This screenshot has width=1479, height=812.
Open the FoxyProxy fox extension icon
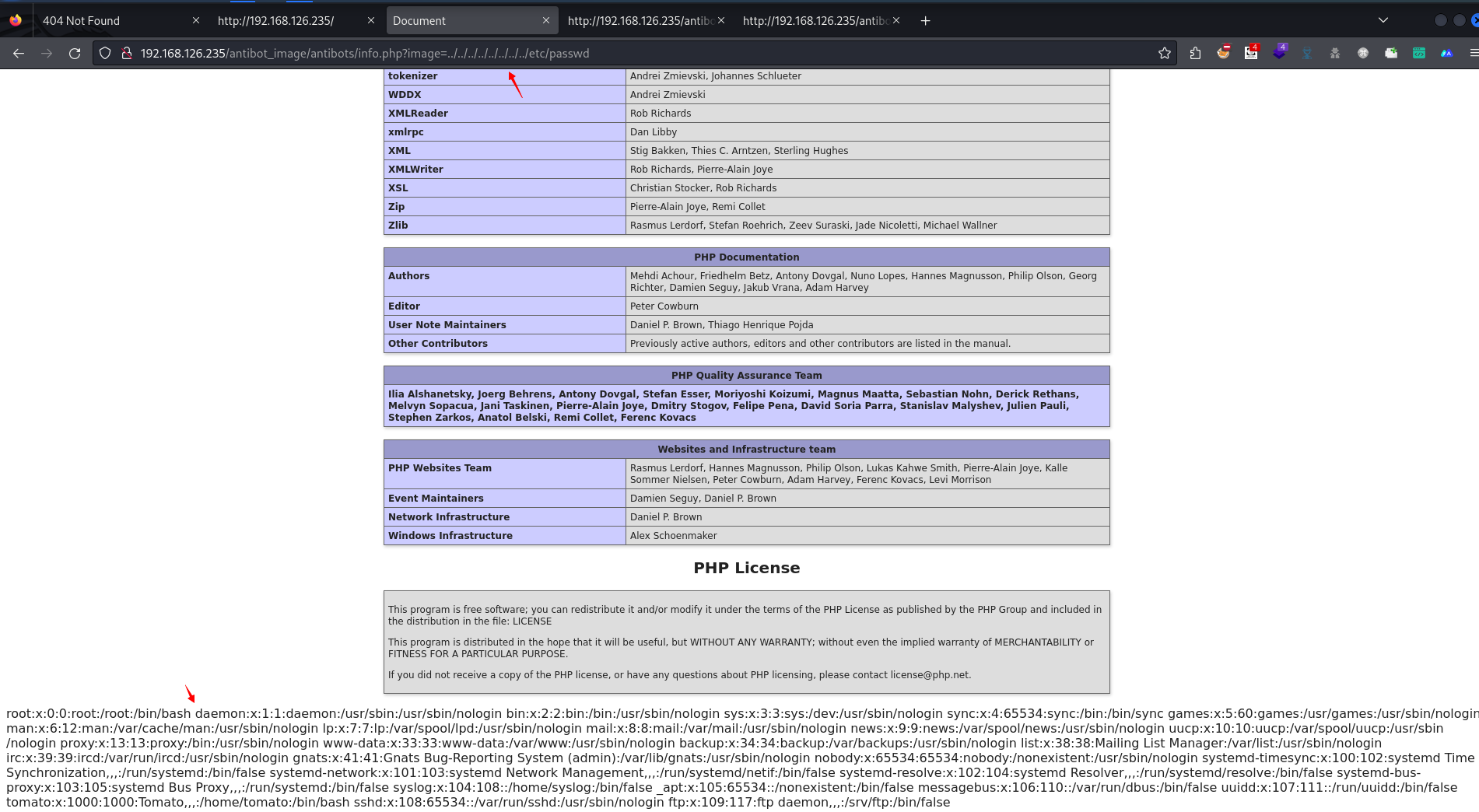tap(1223, 53)
